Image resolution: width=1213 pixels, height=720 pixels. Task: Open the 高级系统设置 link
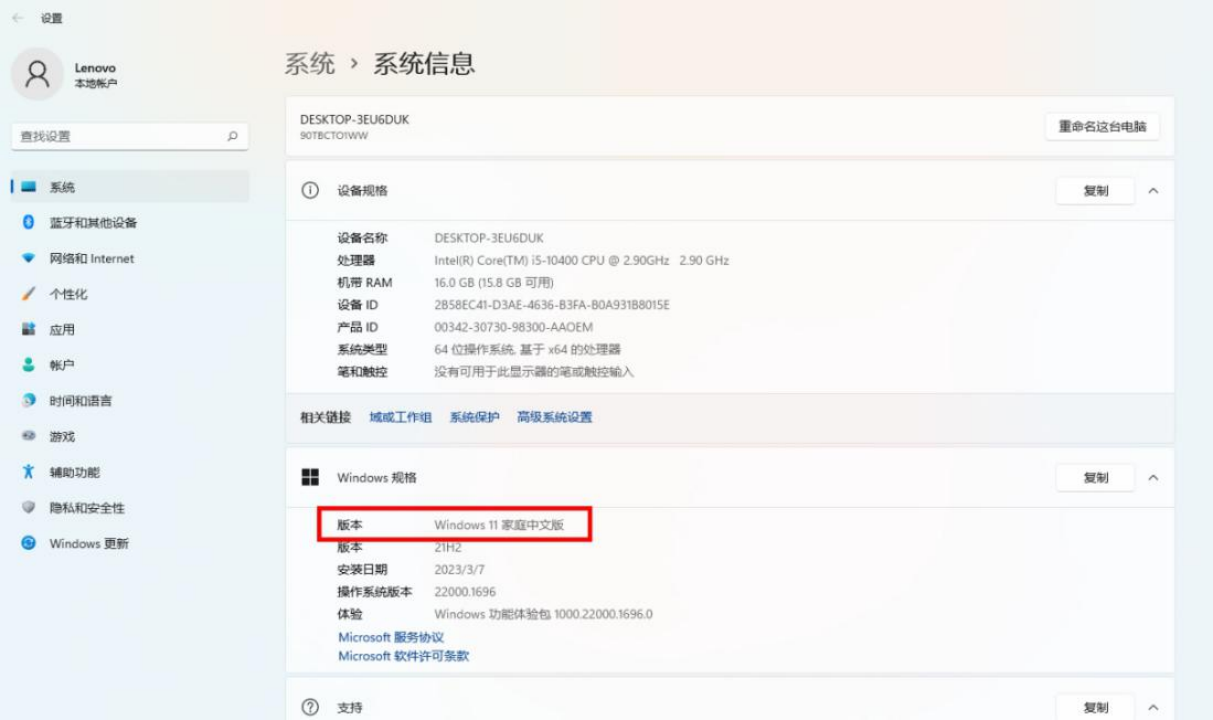tap(554, 417)
